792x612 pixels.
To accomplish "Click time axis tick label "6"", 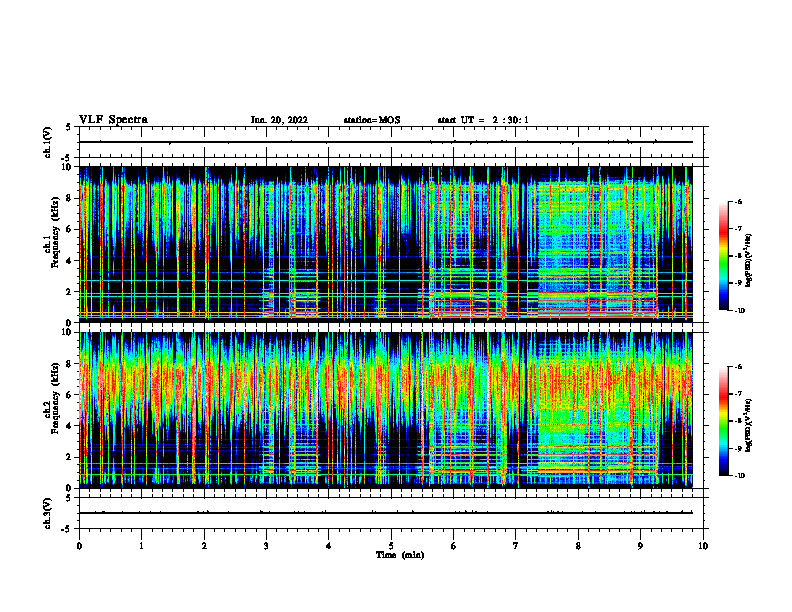I will click(454, 546).
